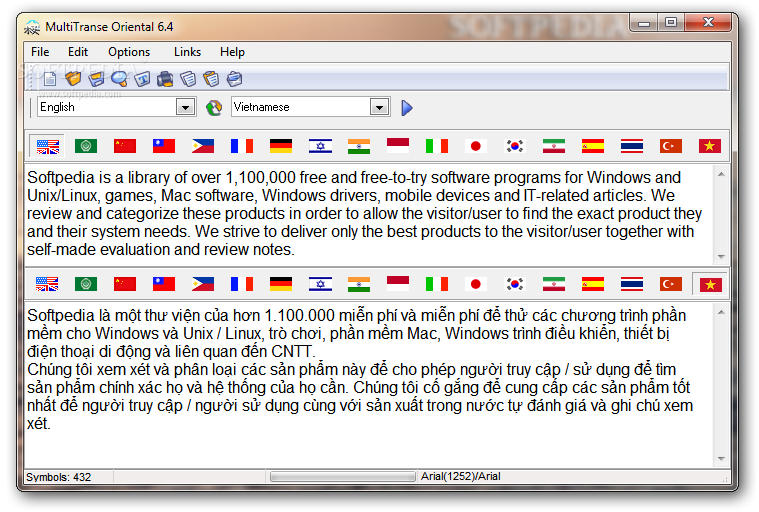Pick France flag in target flag row

click(242, 284)
